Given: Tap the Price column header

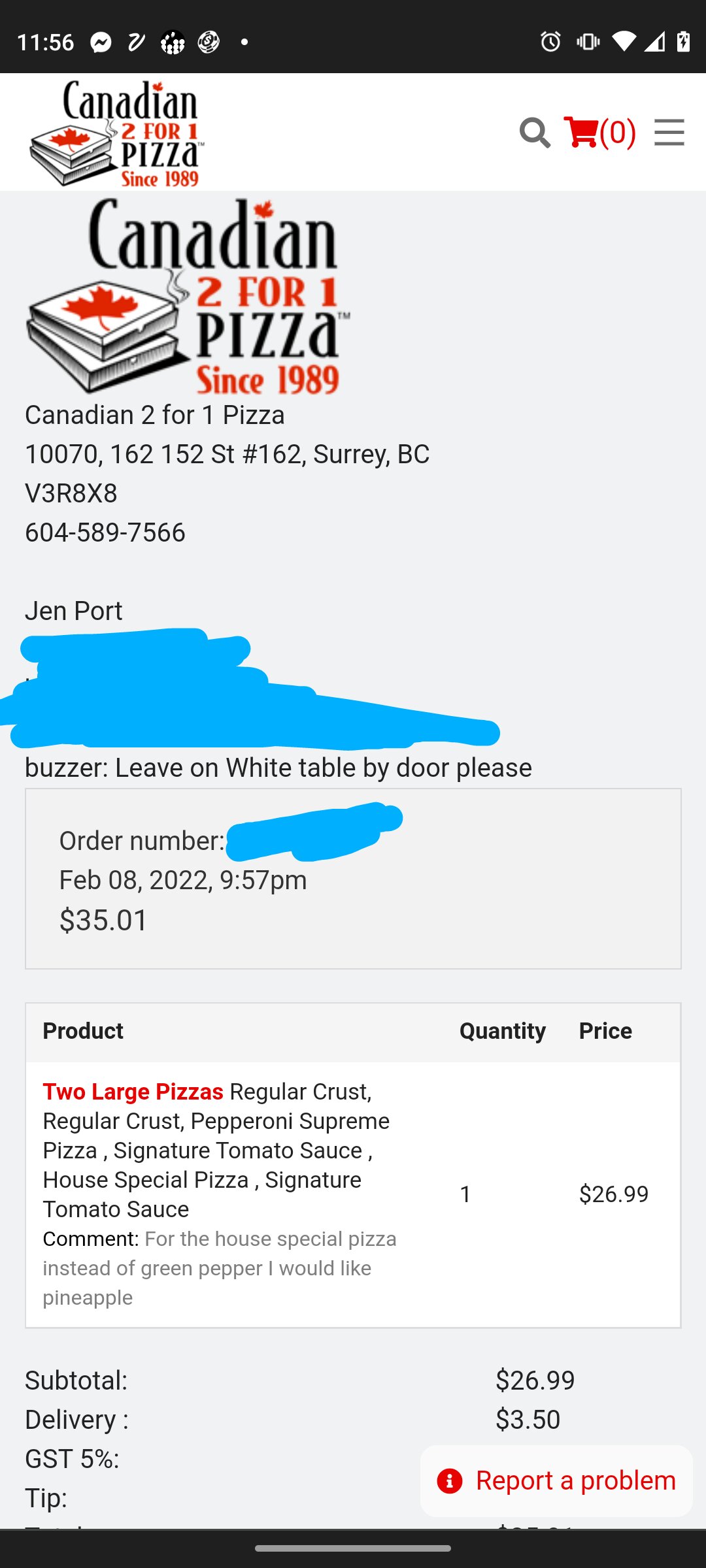Looking at the screenshot, I should click(605, 1031).
